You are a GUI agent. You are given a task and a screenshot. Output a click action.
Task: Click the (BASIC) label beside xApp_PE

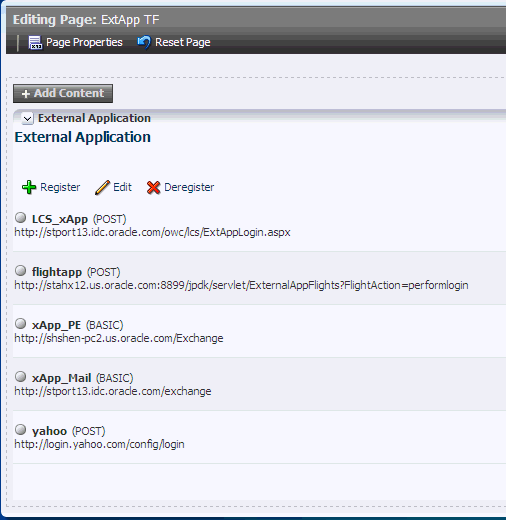coord(105,325)
